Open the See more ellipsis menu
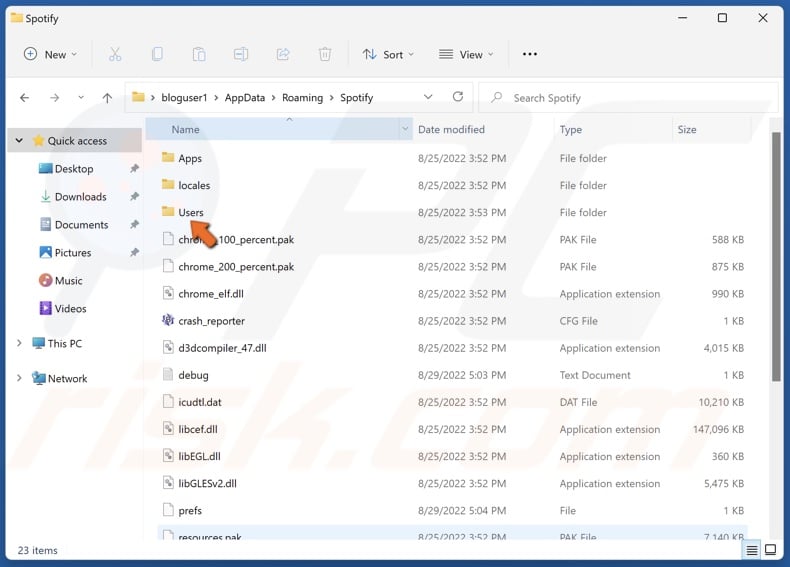The width and height of the screenshot is (790, 567). tap(530, 54)
